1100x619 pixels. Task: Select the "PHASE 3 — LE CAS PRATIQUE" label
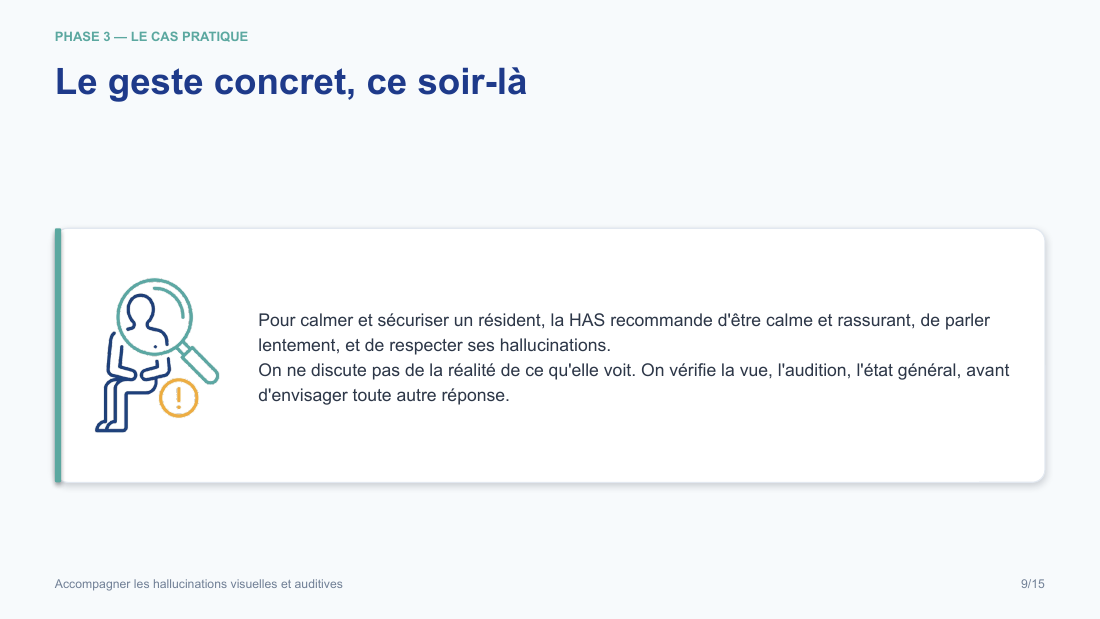click(x=152, y=36)
